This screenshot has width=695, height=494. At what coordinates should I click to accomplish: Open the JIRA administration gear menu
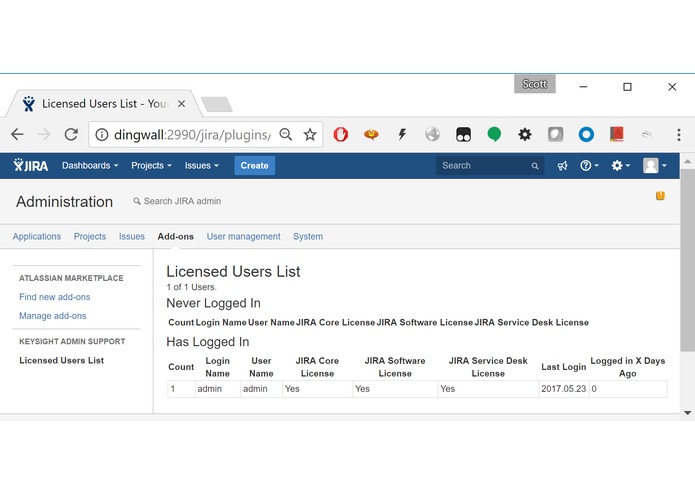tap(620, 166)
